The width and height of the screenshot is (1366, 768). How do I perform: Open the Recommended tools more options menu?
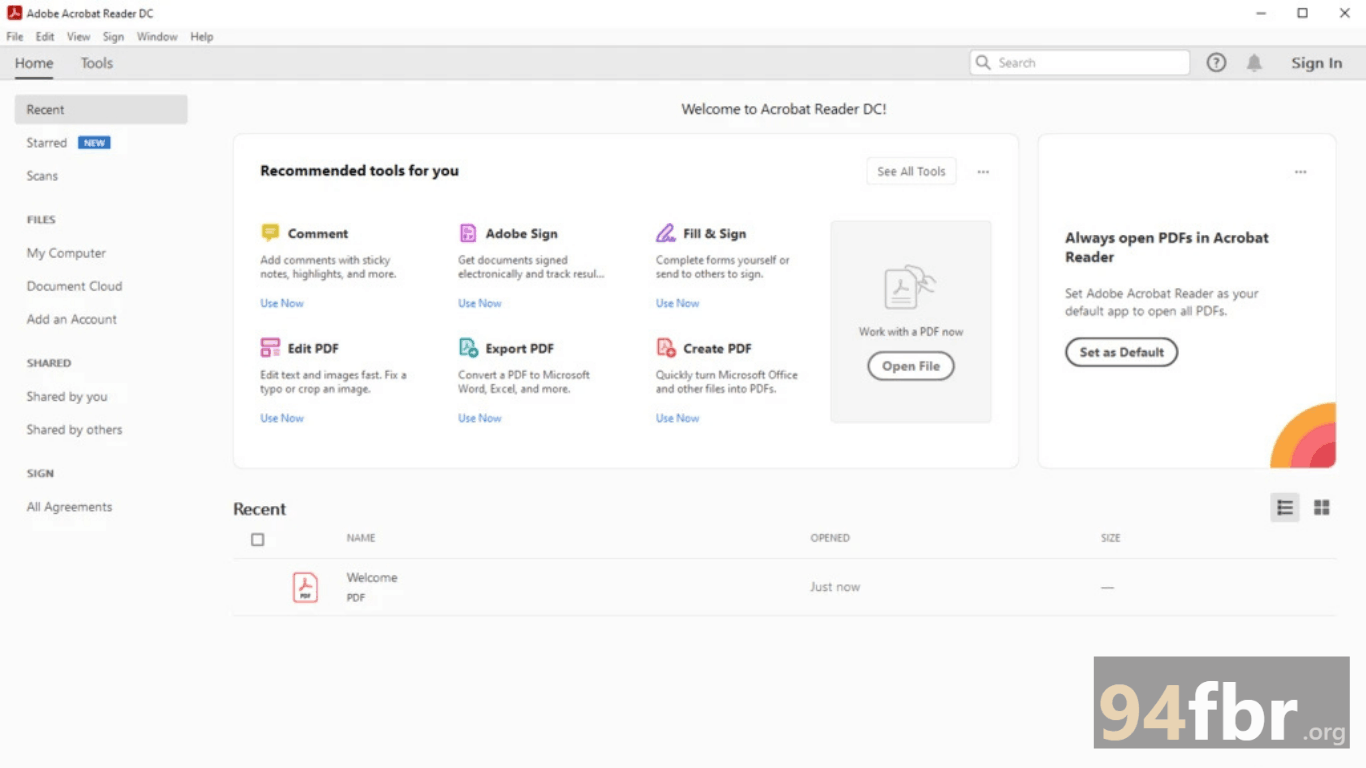click(983, 172)
